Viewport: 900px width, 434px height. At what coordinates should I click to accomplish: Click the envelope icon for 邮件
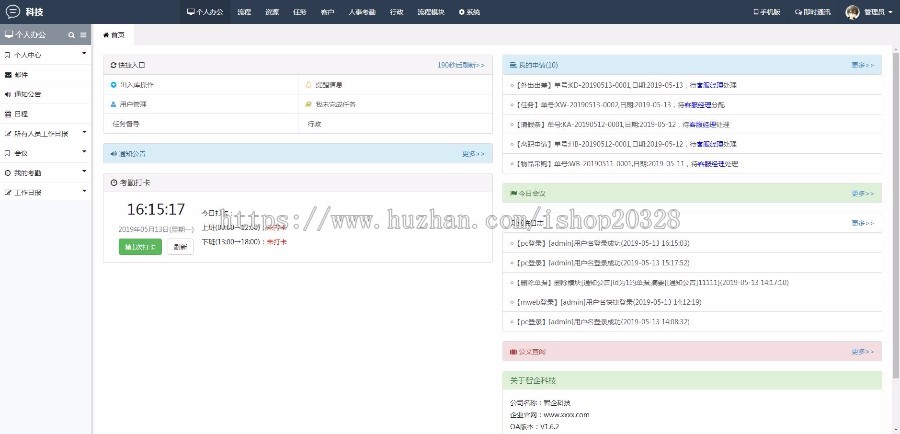[8, 75]
